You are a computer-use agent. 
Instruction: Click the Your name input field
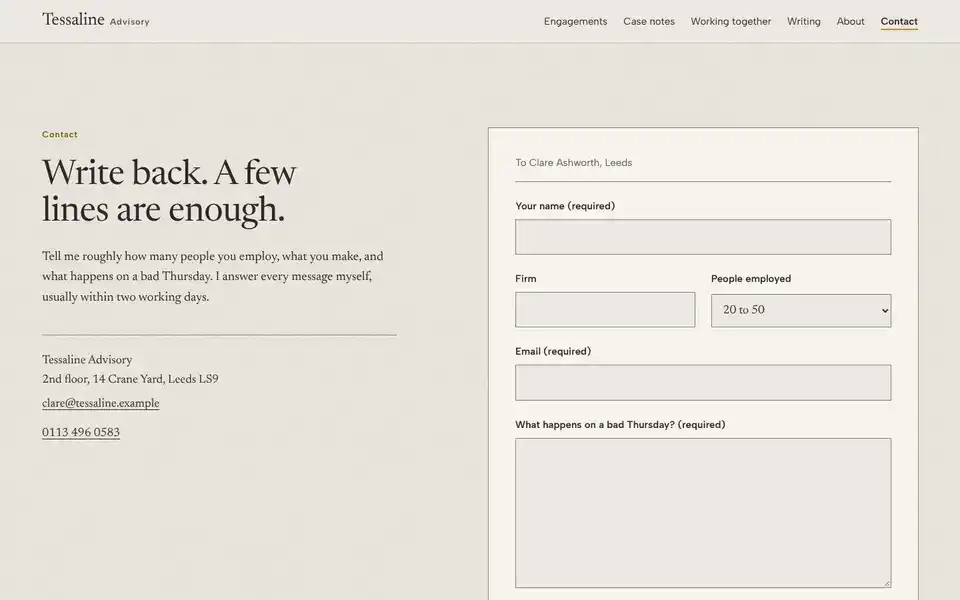coord(703,237)
